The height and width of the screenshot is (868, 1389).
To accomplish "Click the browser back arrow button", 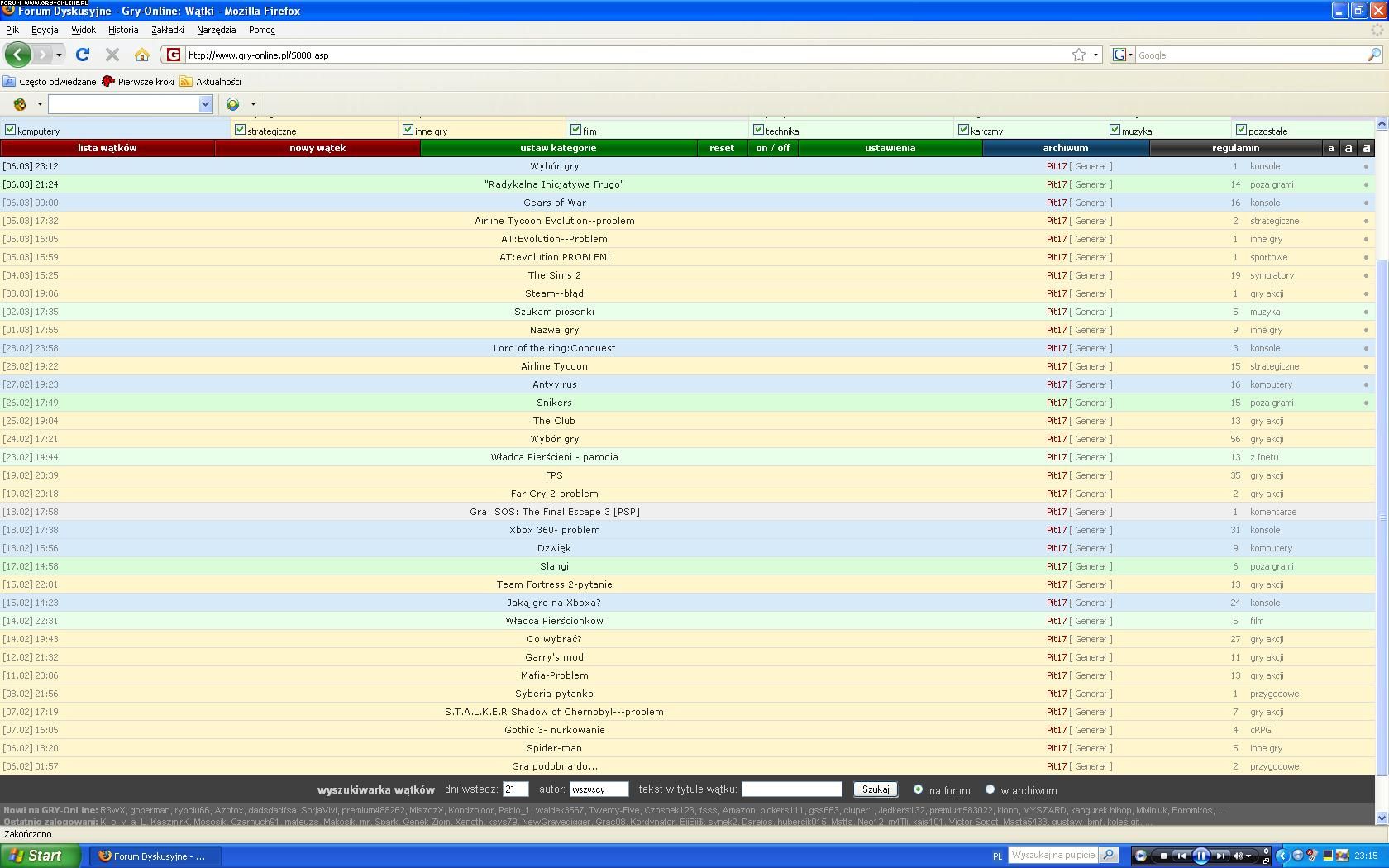I will tap(17, 55).
